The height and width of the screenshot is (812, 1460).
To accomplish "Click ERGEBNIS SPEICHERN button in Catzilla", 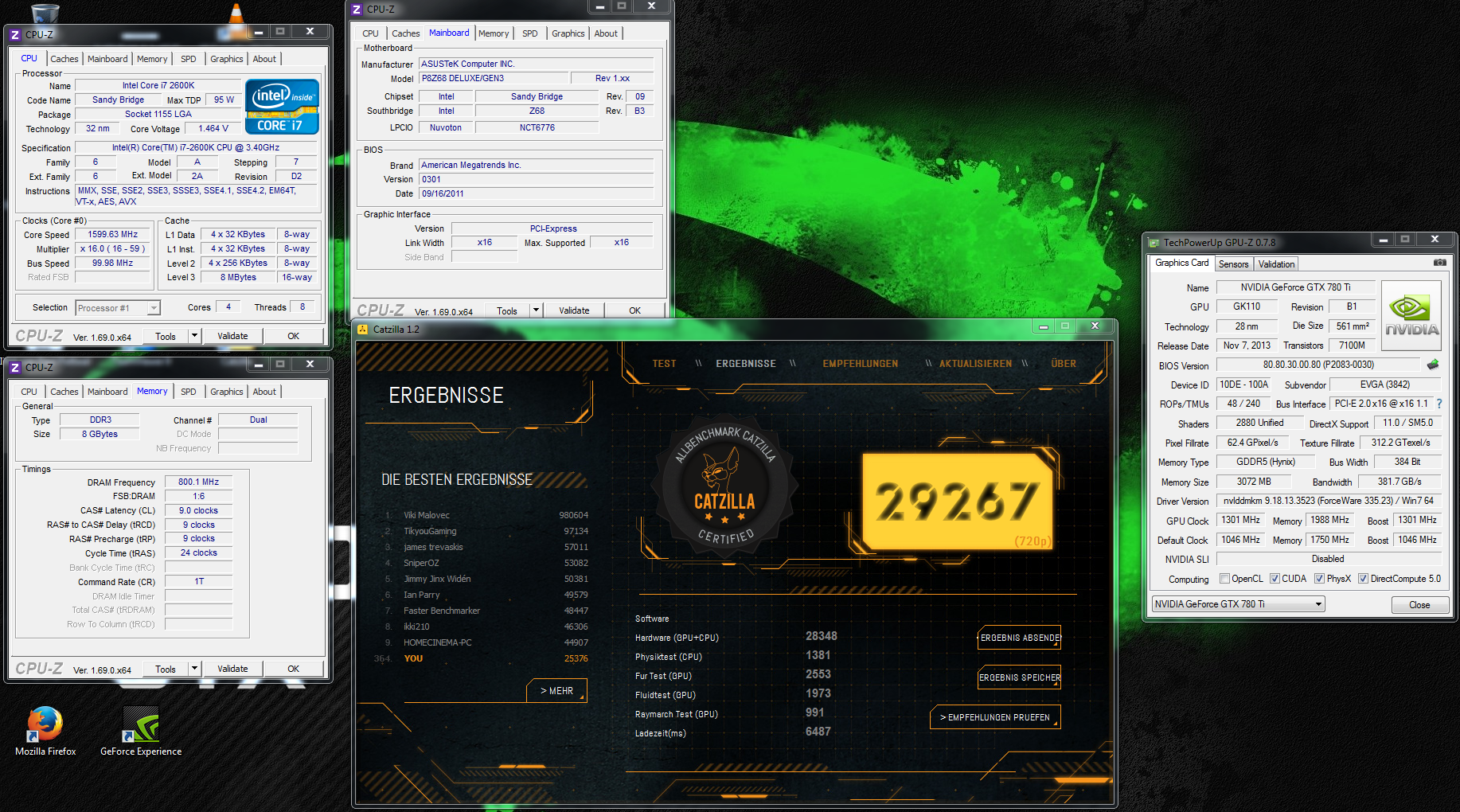I will [x=1020, y=677].
